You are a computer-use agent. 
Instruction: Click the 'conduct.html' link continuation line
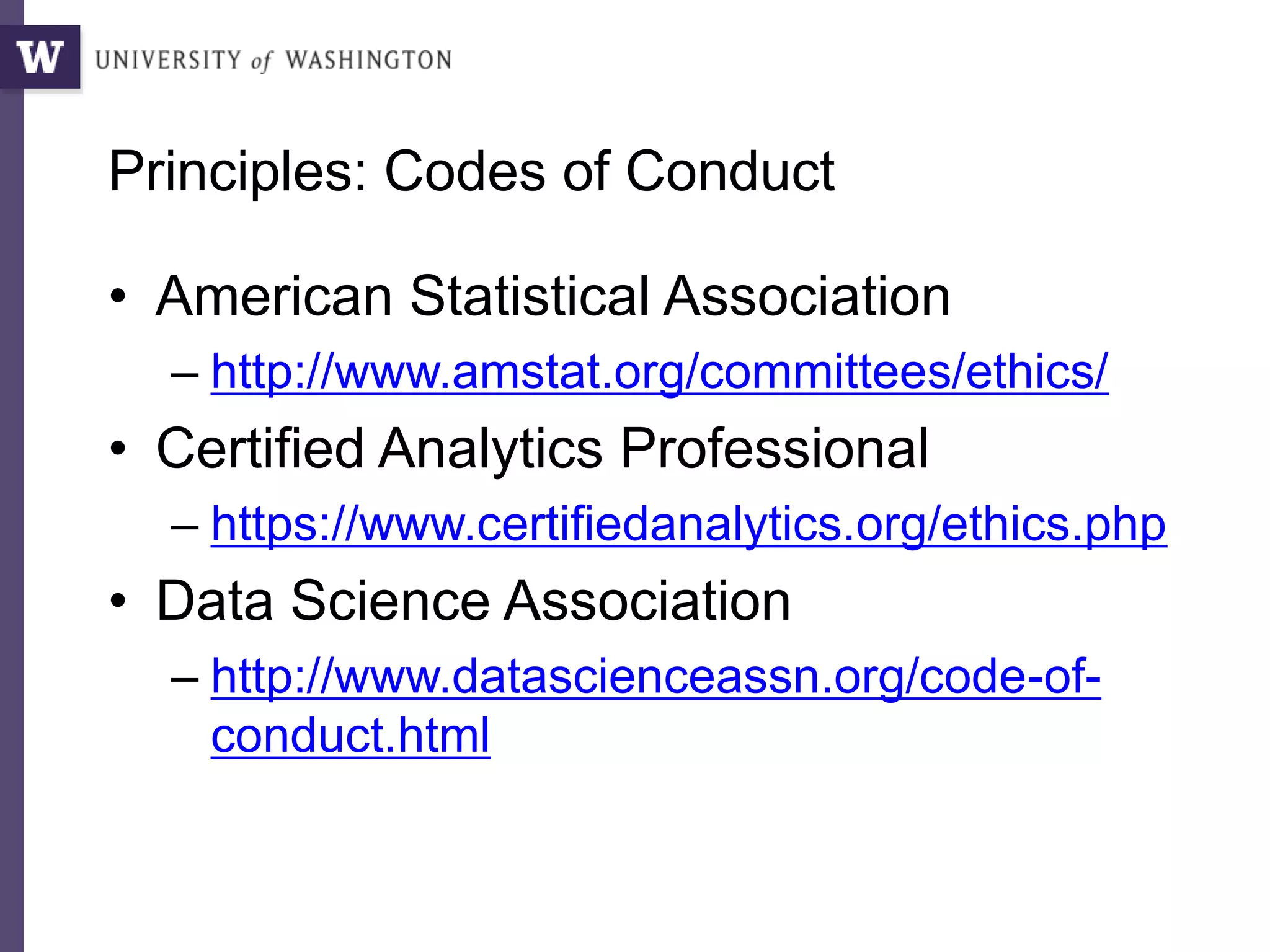(350, 735)
